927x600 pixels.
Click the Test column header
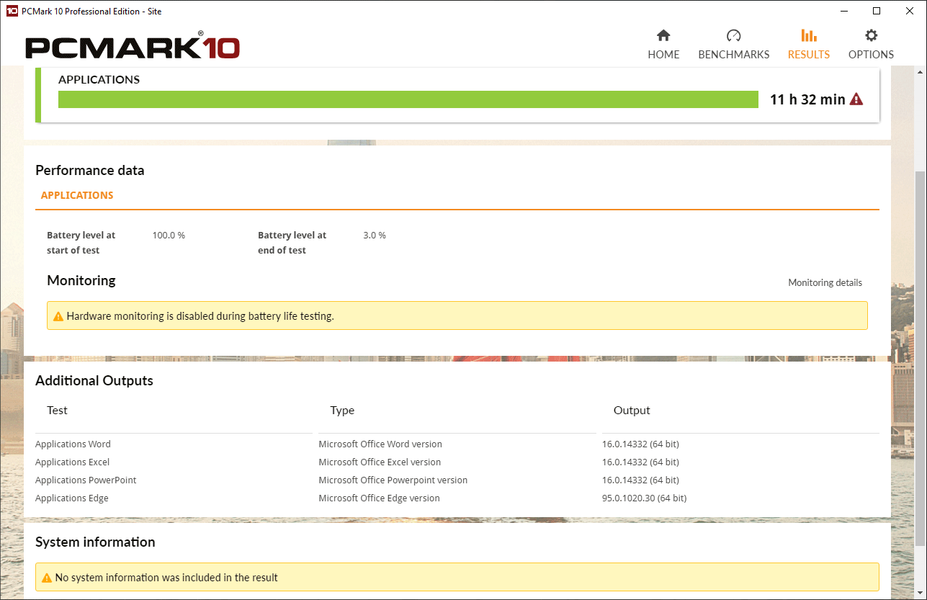pos(57,410)
